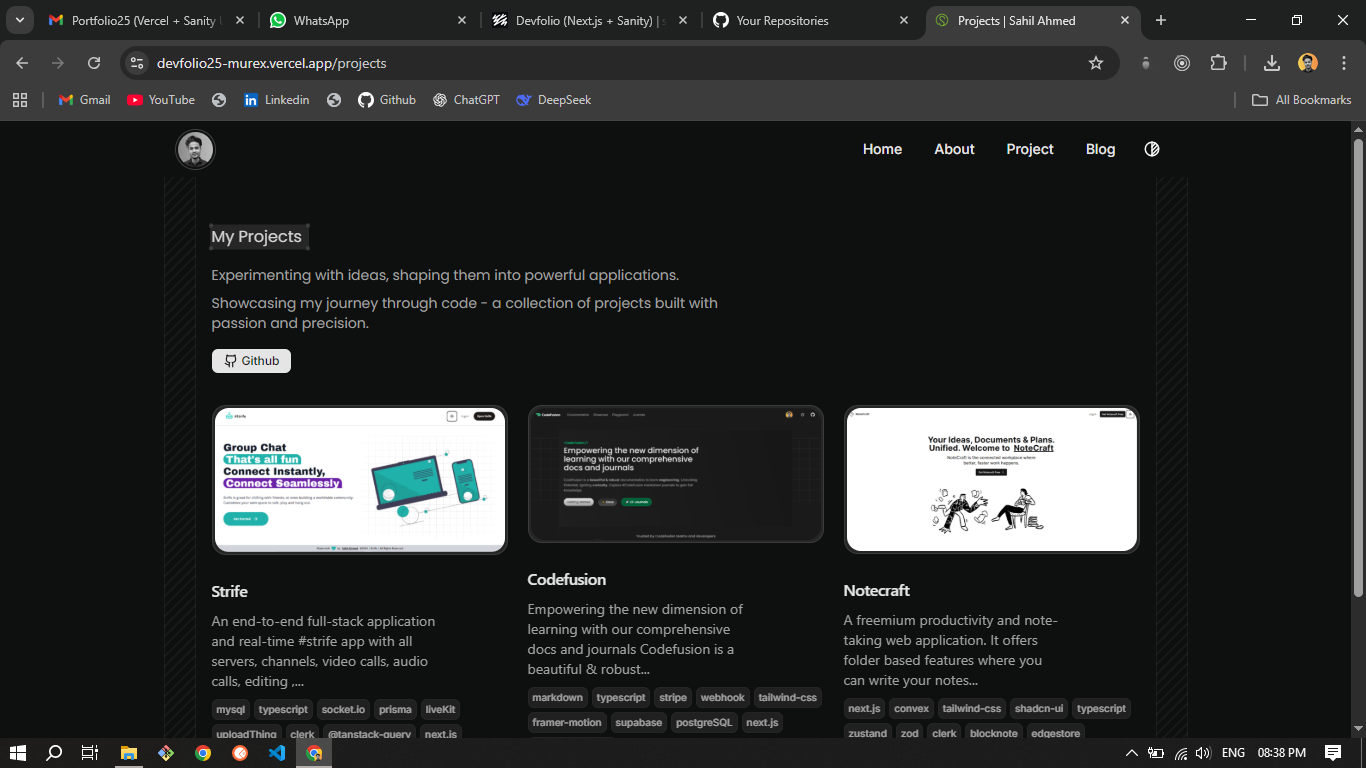
Task: Open the Gmail bookmark
Action: click(85, 100)
